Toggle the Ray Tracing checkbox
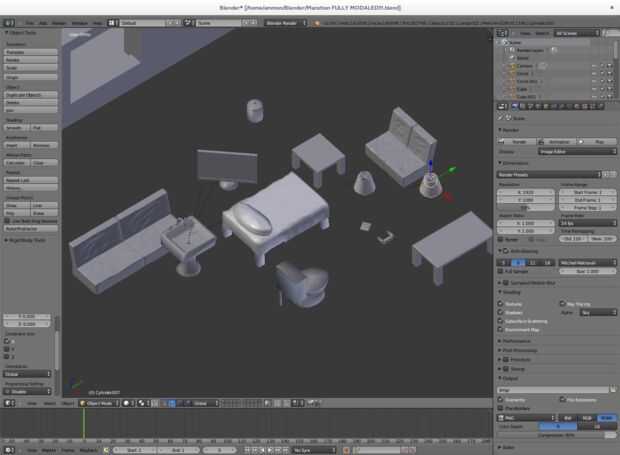 tap(562, 304)
